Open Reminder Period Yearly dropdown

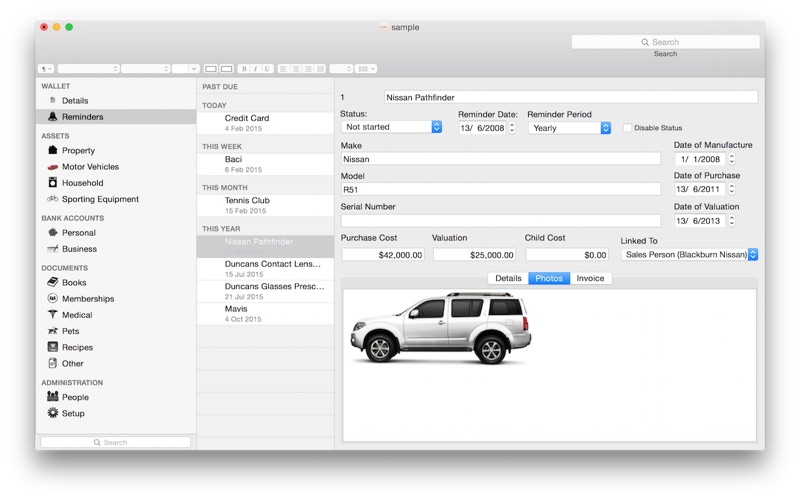[569, 128]
